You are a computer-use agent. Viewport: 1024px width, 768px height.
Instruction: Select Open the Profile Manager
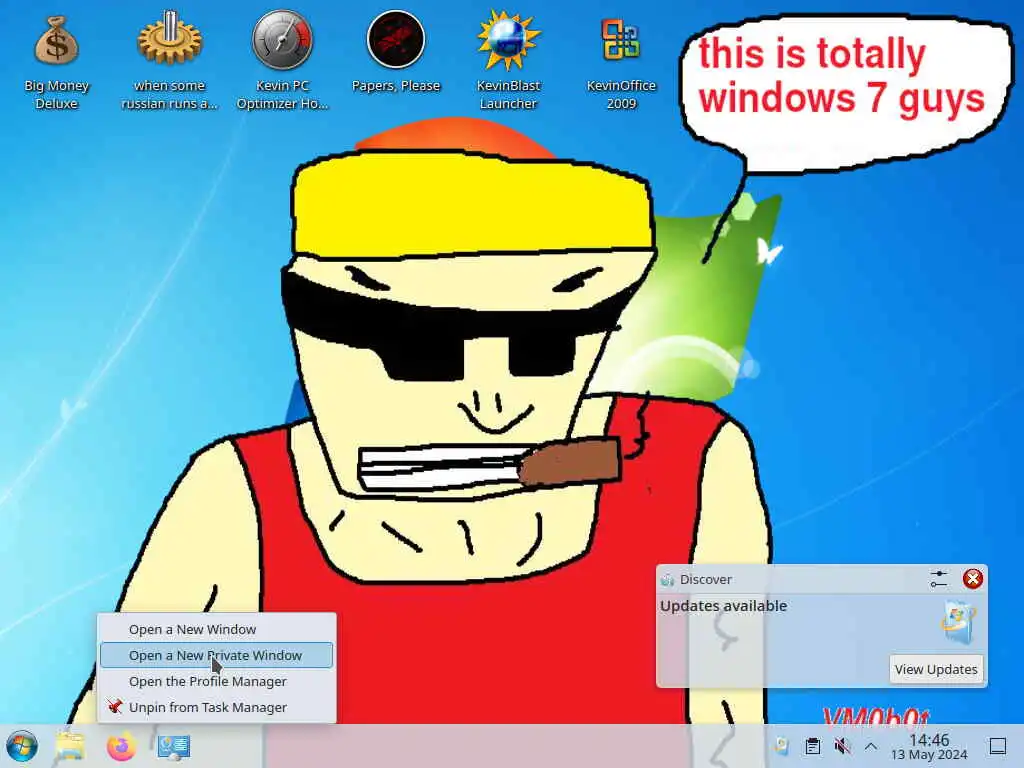click(216, 681)
